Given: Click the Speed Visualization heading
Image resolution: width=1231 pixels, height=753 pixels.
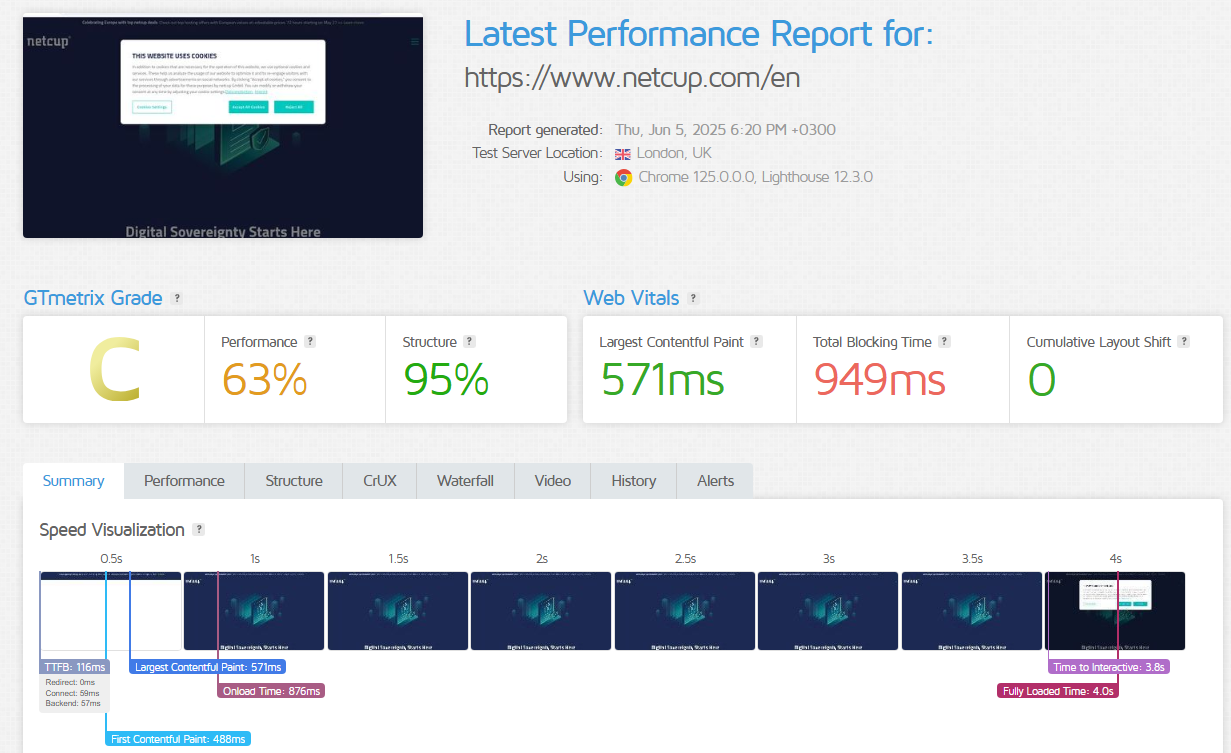Looking at the screenshot, I should tap(112, 530).
